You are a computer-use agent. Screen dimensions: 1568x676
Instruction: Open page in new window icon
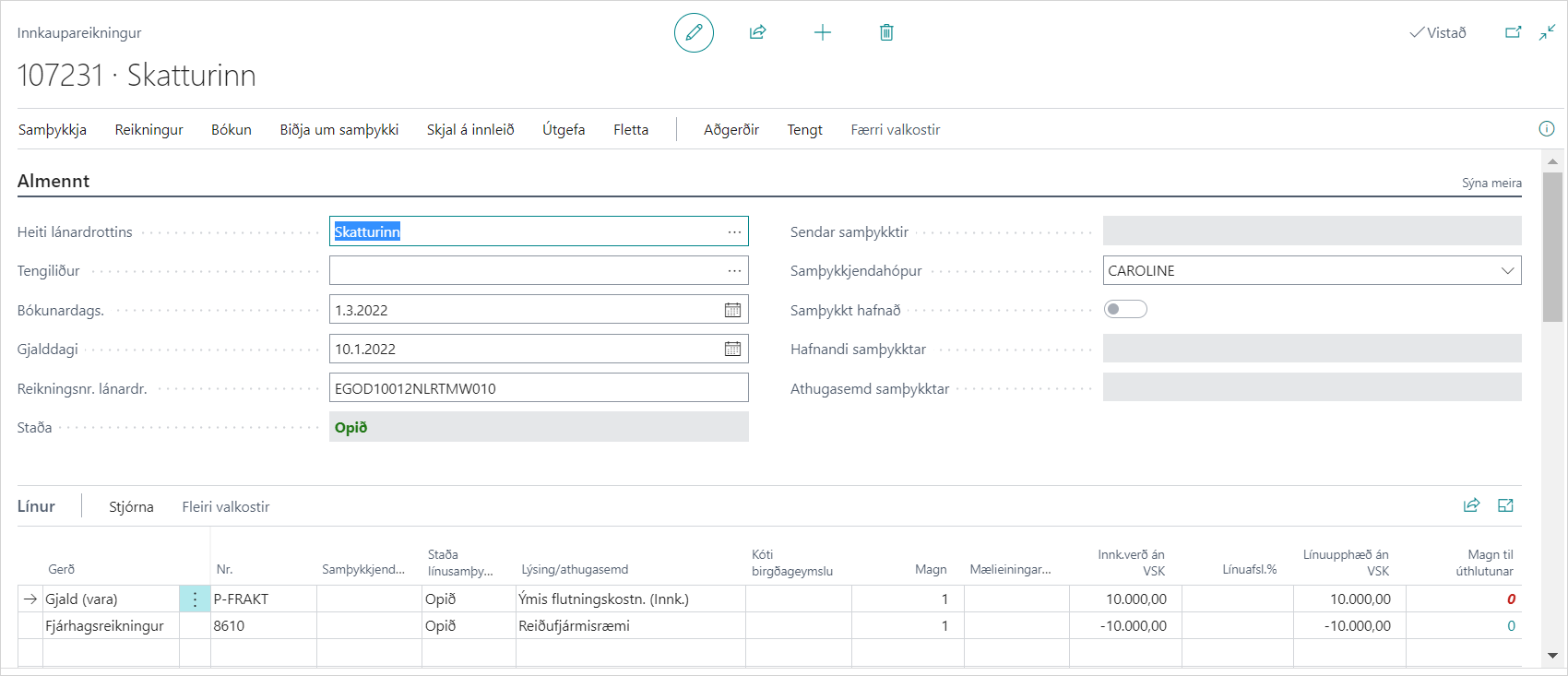point(1513,33)
